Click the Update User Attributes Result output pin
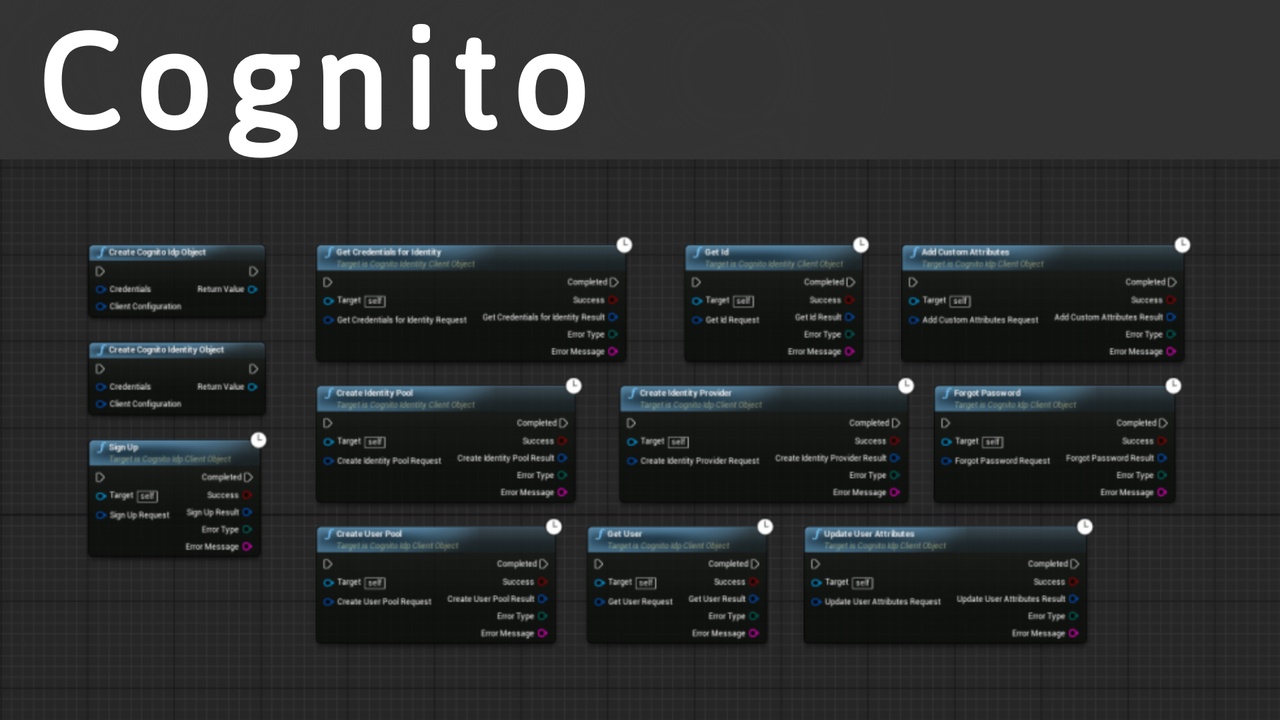This screenshot has height=720, width=1280. (1073, 599)
